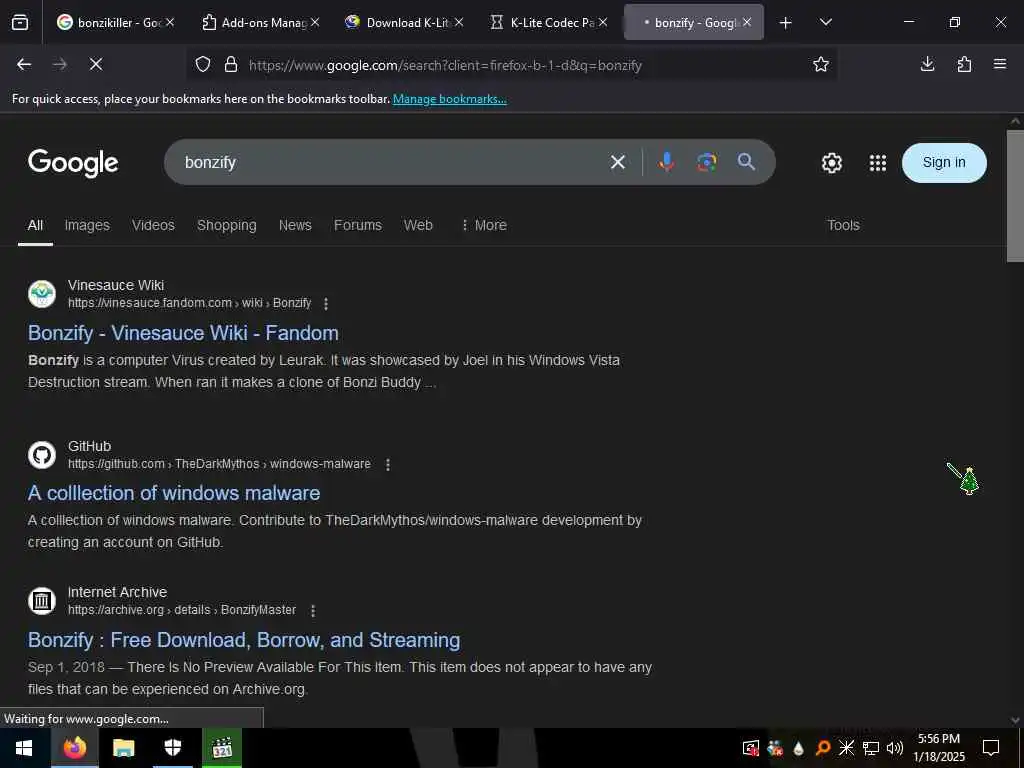
Task: Select the All results filter
Action: (35, 225)
